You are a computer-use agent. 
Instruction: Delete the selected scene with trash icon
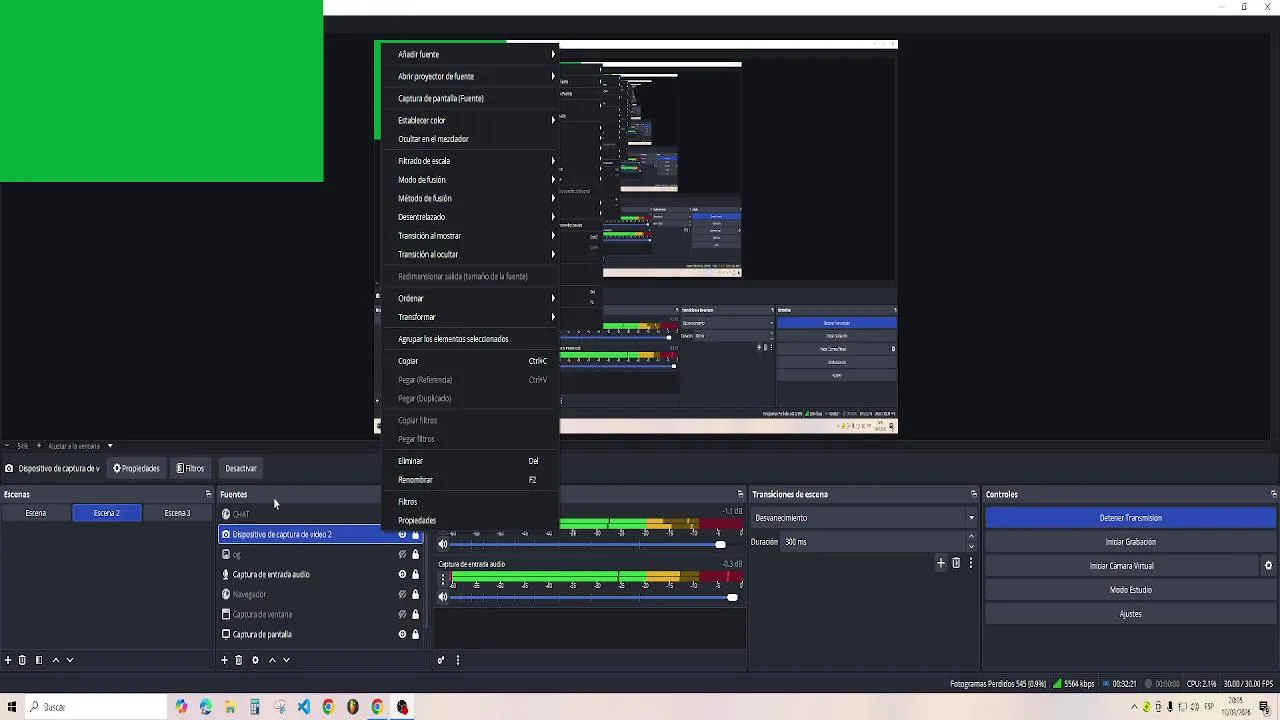(x=22, y=660)
